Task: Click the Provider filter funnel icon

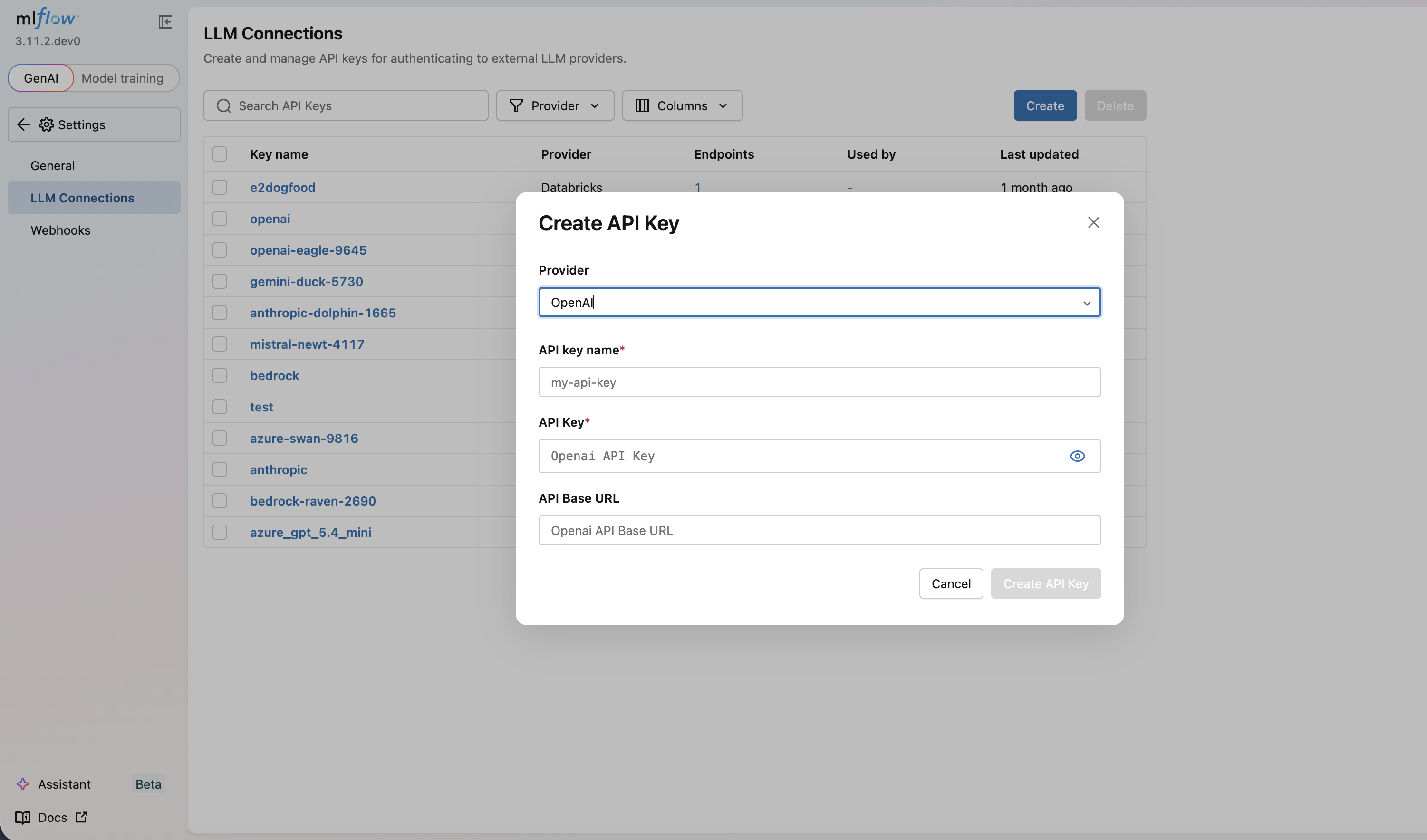Action: (x=516, y=106)
